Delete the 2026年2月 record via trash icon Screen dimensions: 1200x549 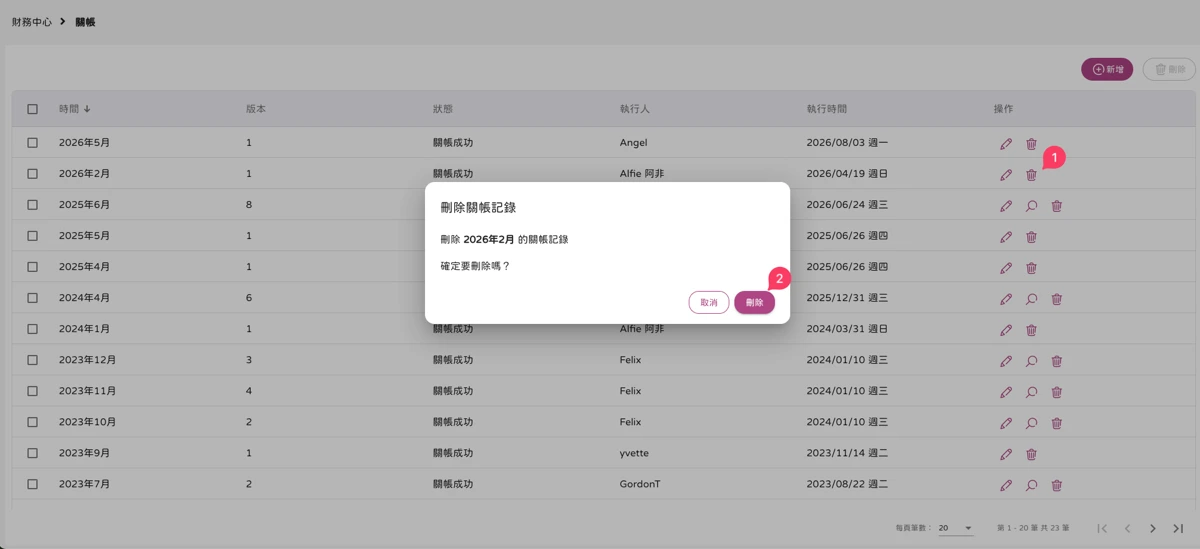pos(1031,175)
